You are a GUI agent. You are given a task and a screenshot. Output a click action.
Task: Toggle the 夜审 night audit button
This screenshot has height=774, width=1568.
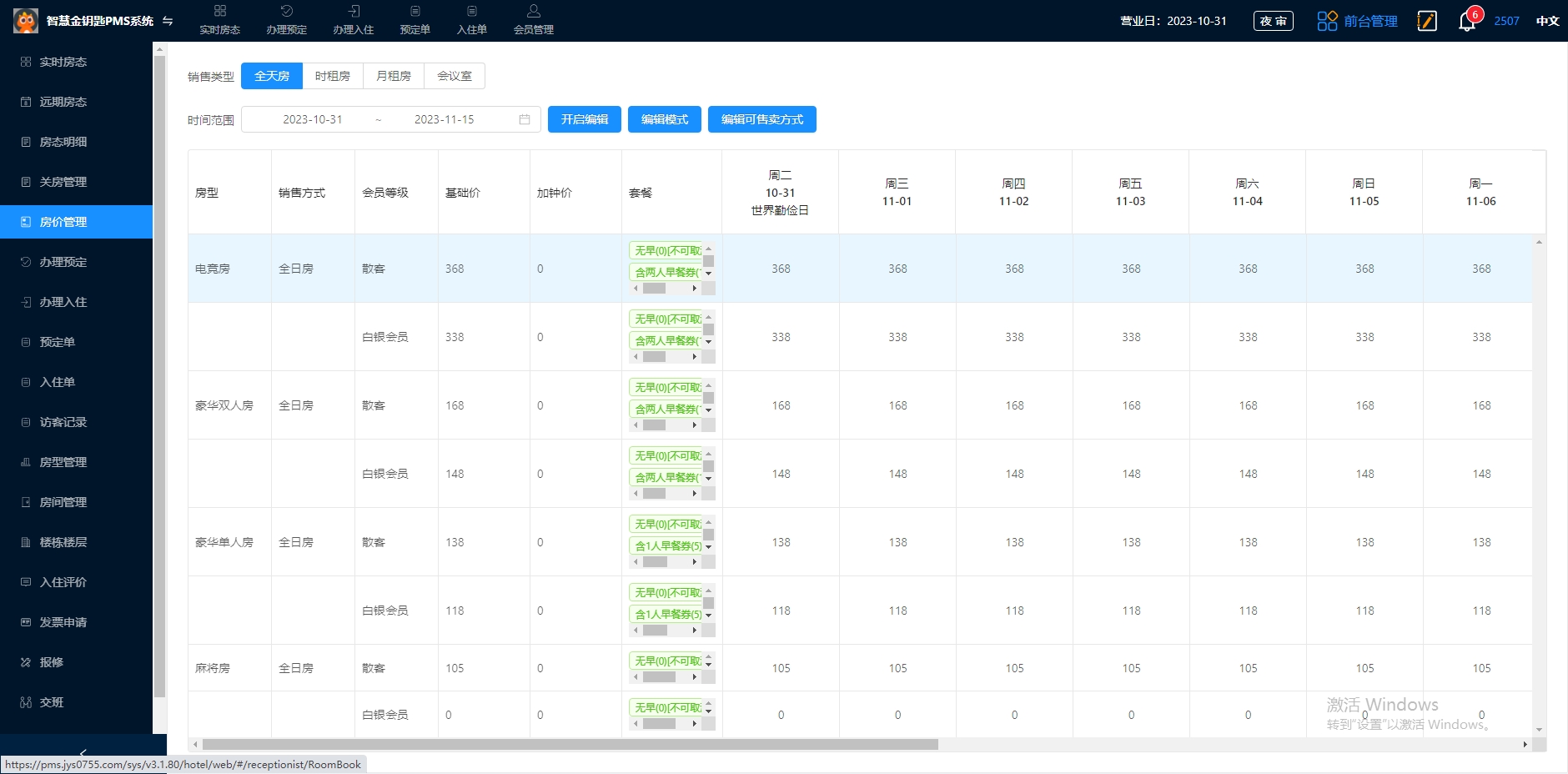click(x=1273, y=21)
